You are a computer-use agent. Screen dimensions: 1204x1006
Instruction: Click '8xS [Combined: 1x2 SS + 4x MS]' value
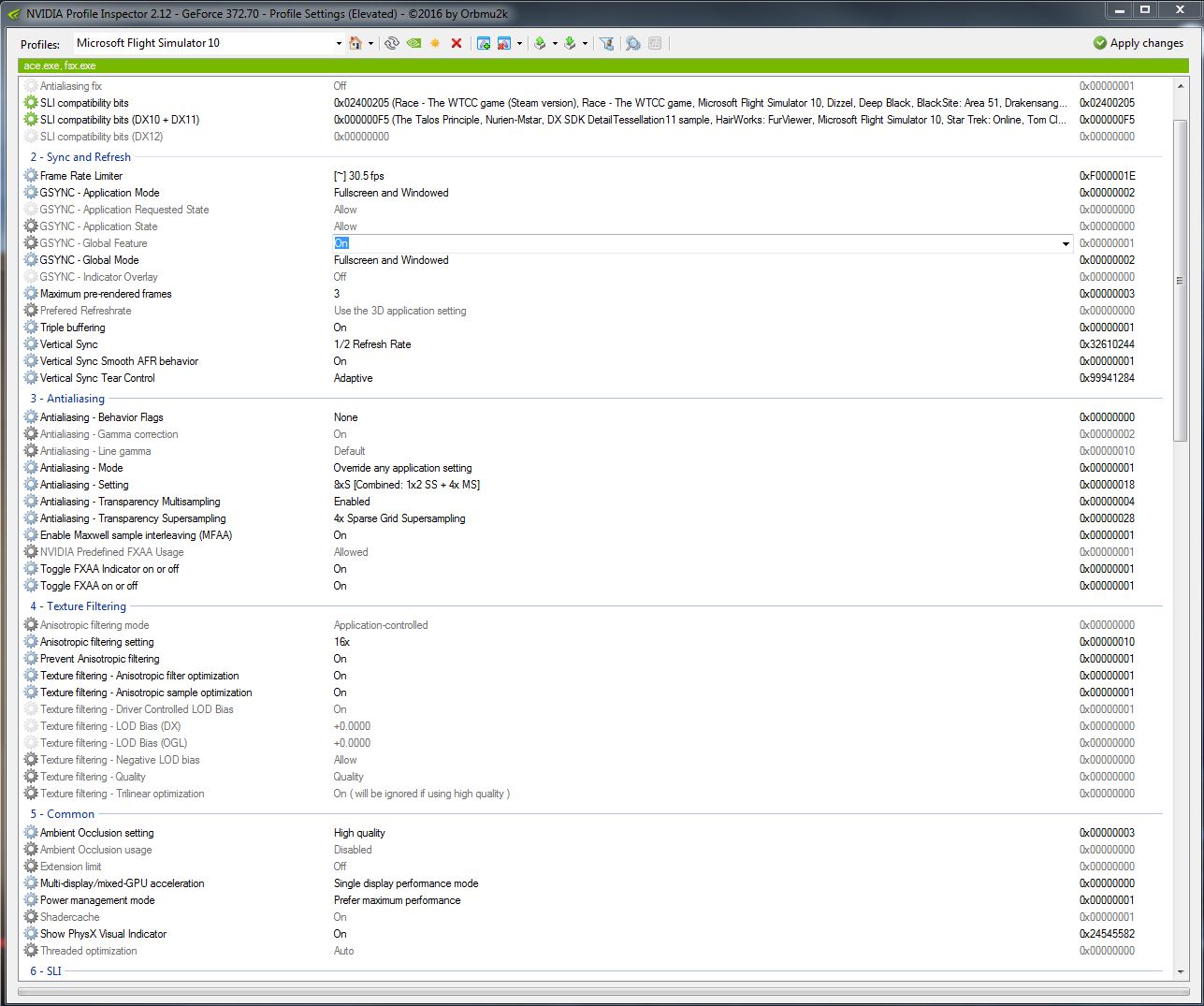click(407, 485)
